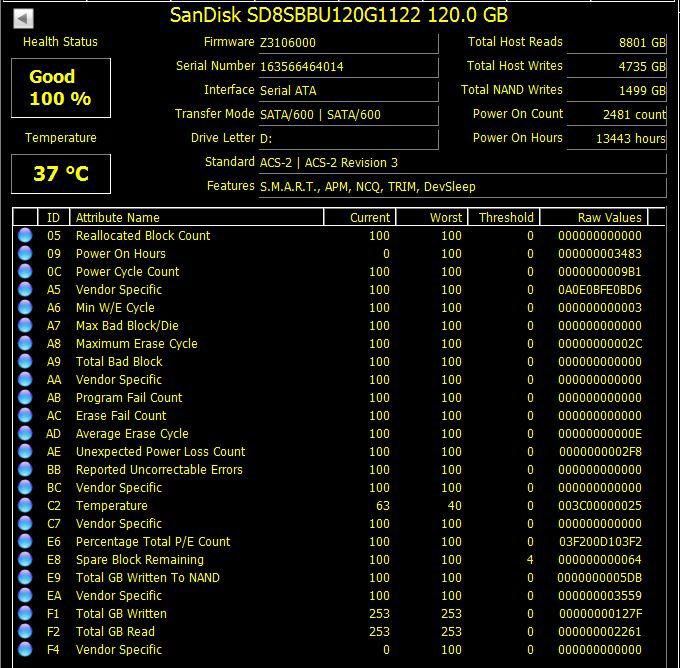The width and height of the screenshot is (680, 668).
Task: Click the status orb for Max Bad Block/Die
Action: point(25,325)
